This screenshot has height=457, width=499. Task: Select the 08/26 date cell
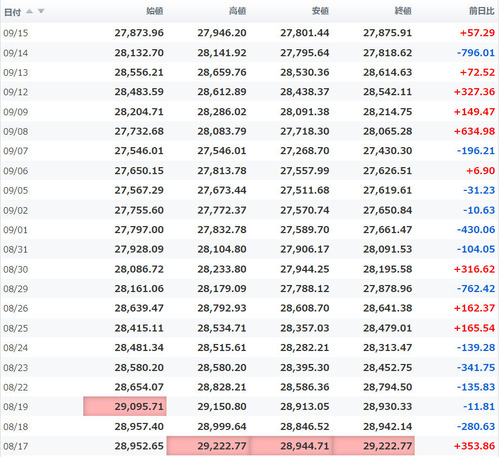16,309
